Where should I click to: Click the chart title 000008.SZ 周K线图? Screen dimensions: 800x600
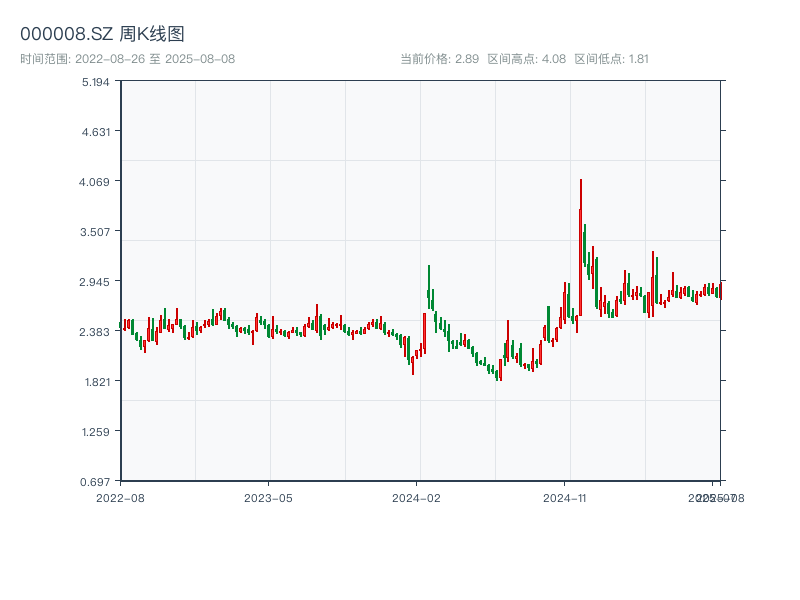(x=102, y=34)
